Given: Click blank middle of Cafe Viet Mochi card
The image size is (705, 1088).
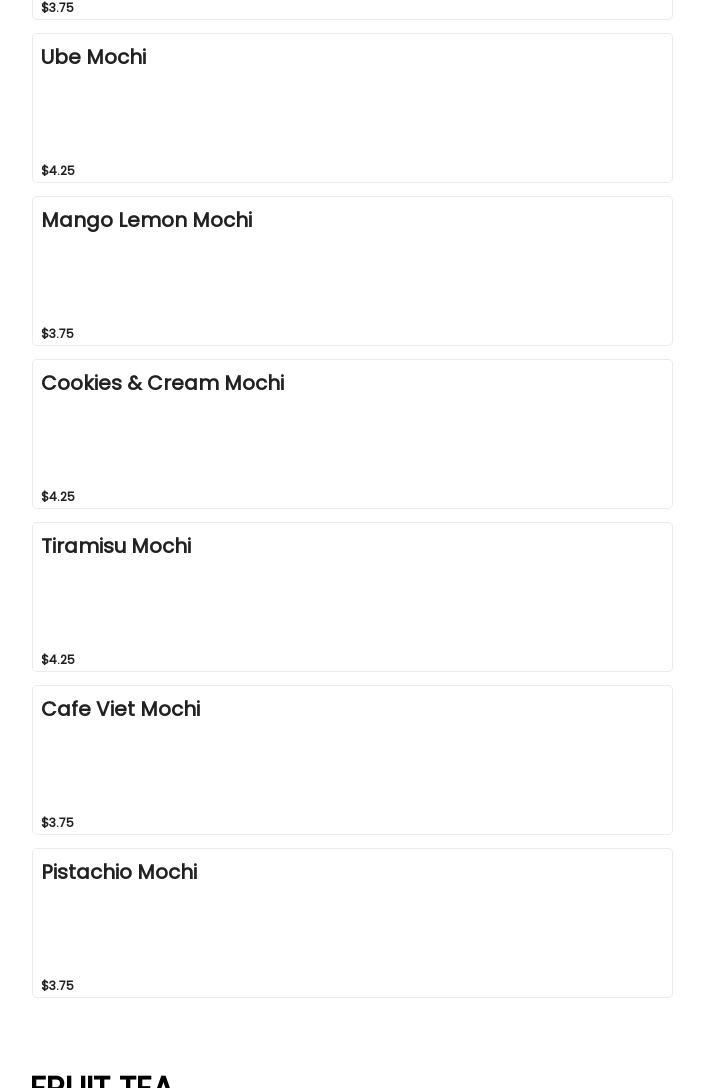Looking at the screenshot, I should (x=352, y=765).
